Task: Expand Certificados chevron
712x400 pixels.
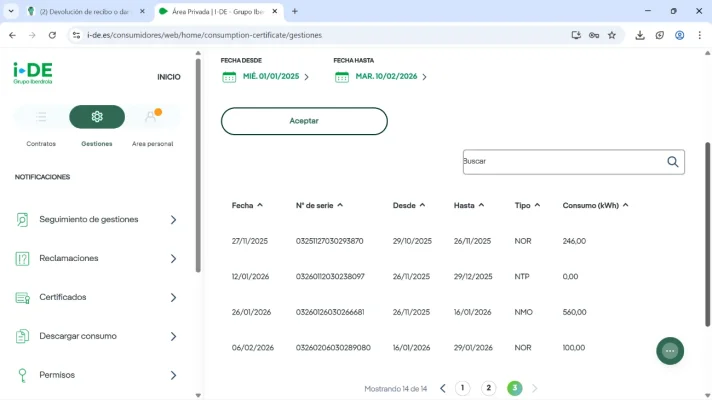Action: coord(173,297)
